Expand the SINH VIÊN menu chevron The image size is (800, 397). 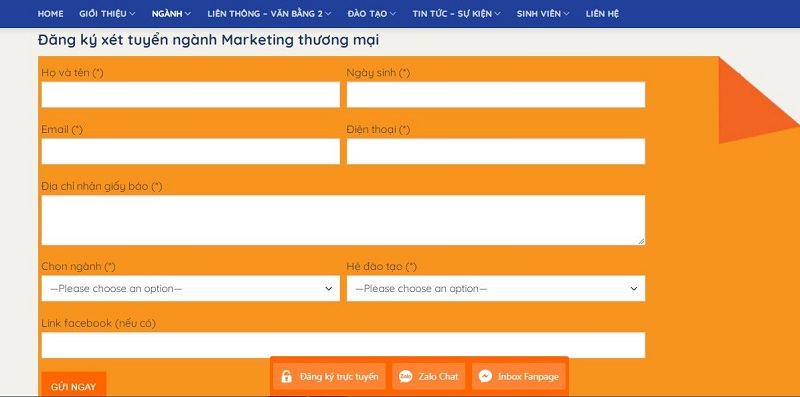click(x=566, y=14)
